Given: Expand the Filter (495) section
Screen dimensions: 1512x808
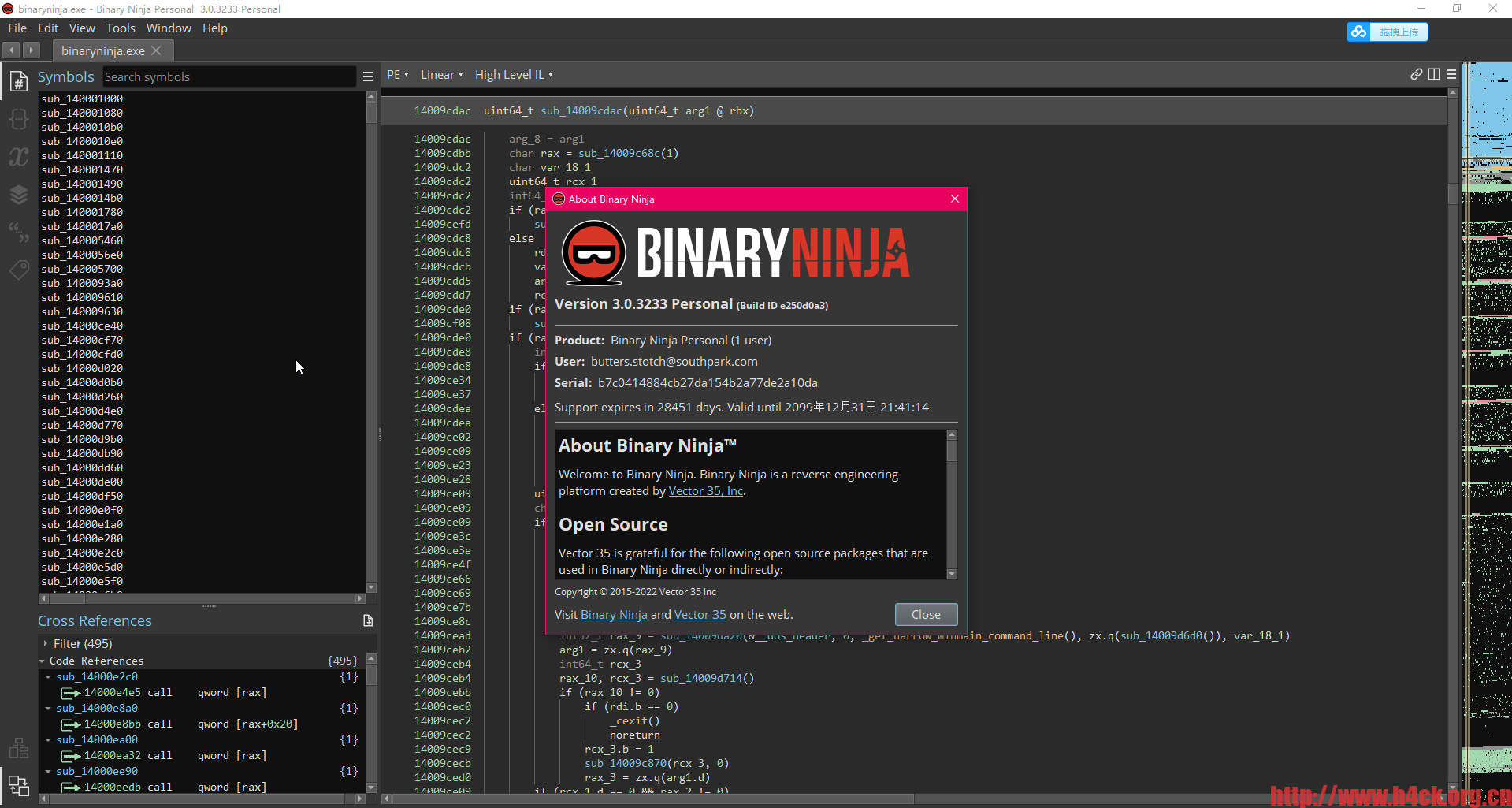Looking at the screenshot, I should 46,644.
